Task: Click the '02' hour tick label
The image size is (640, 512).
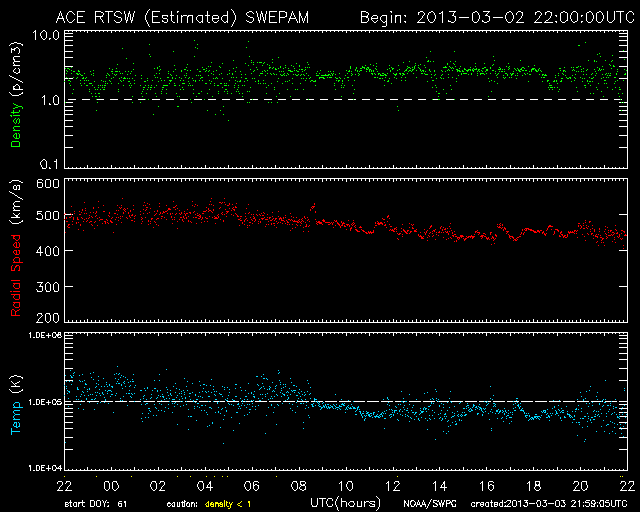Action: tap(158, 486)
